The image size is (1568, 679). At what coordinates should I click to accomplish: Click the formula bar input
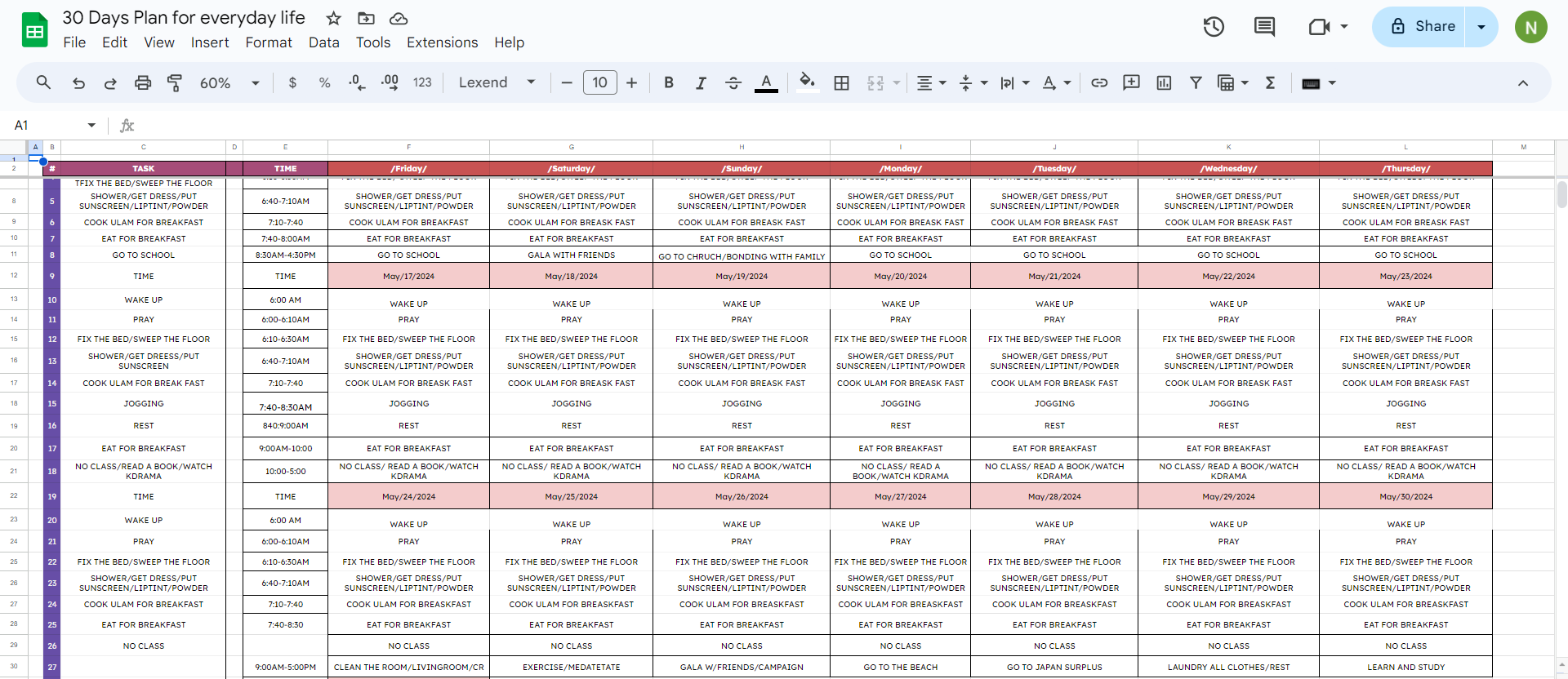[x=849, y=125]
